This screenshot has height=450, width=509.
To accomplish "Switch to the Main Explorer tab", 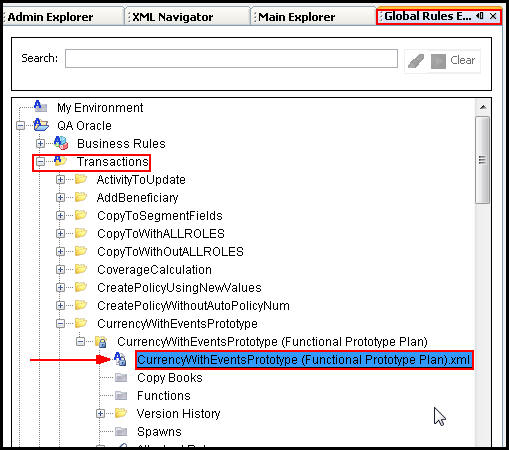I will click(x=297, y=17).
